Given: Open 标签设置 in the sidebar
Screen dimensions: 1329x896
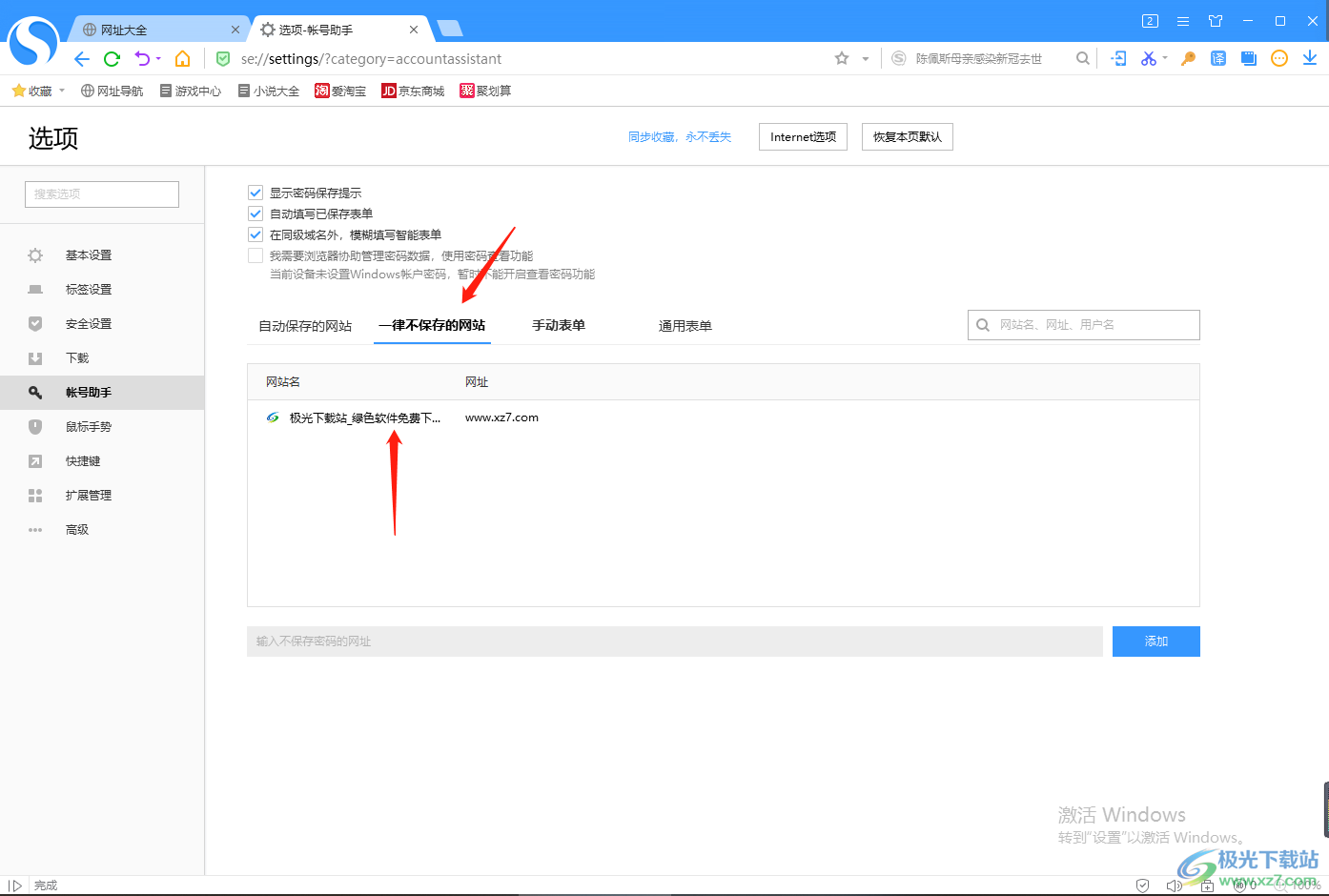Looking at the screenshot, I should click(102, 290).
